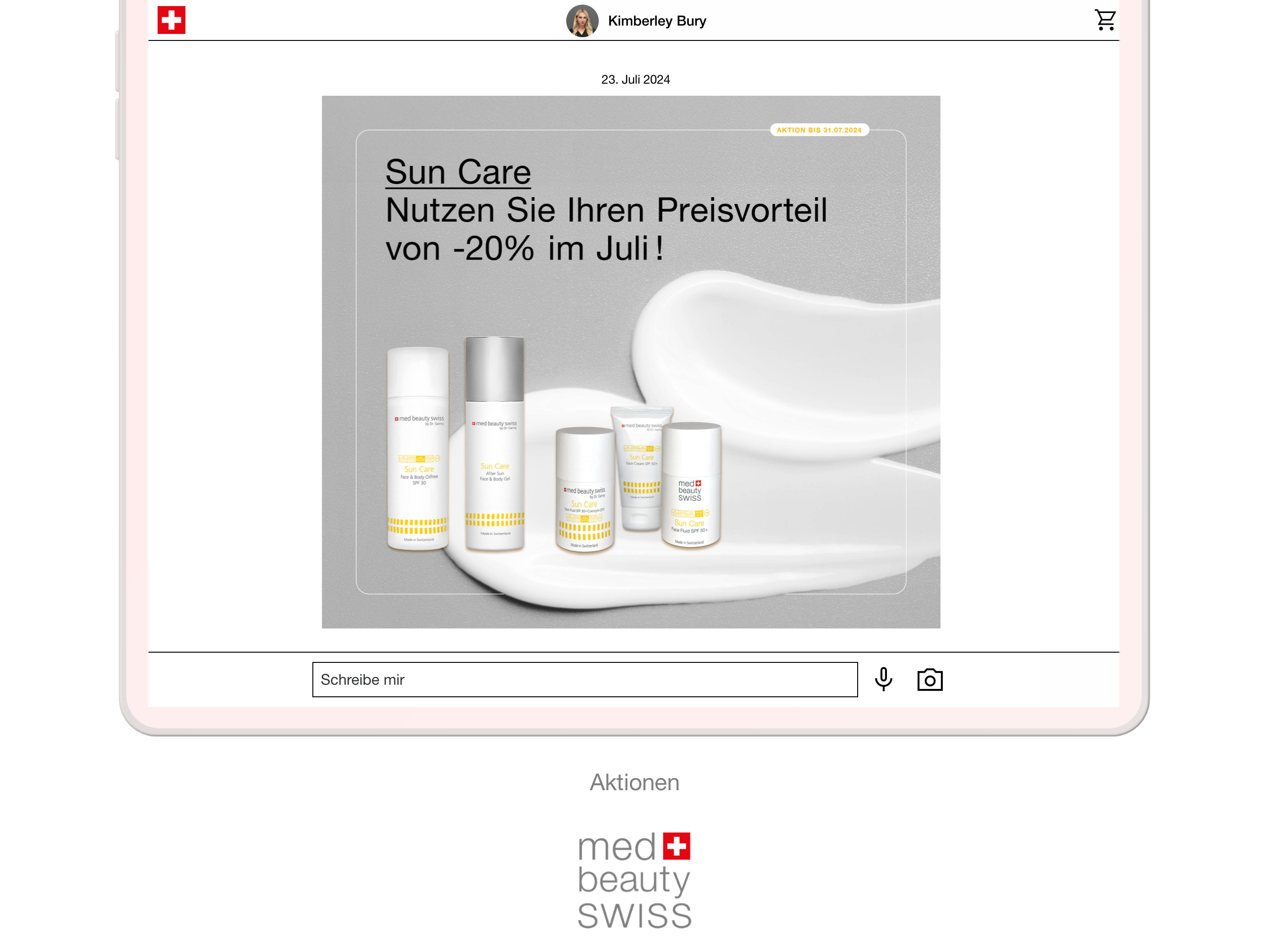This screenshot has width=1270, height=952.
Task: Click the Face & Body Oilfree SPF 30 bottle
Action: tap(417, 449)
